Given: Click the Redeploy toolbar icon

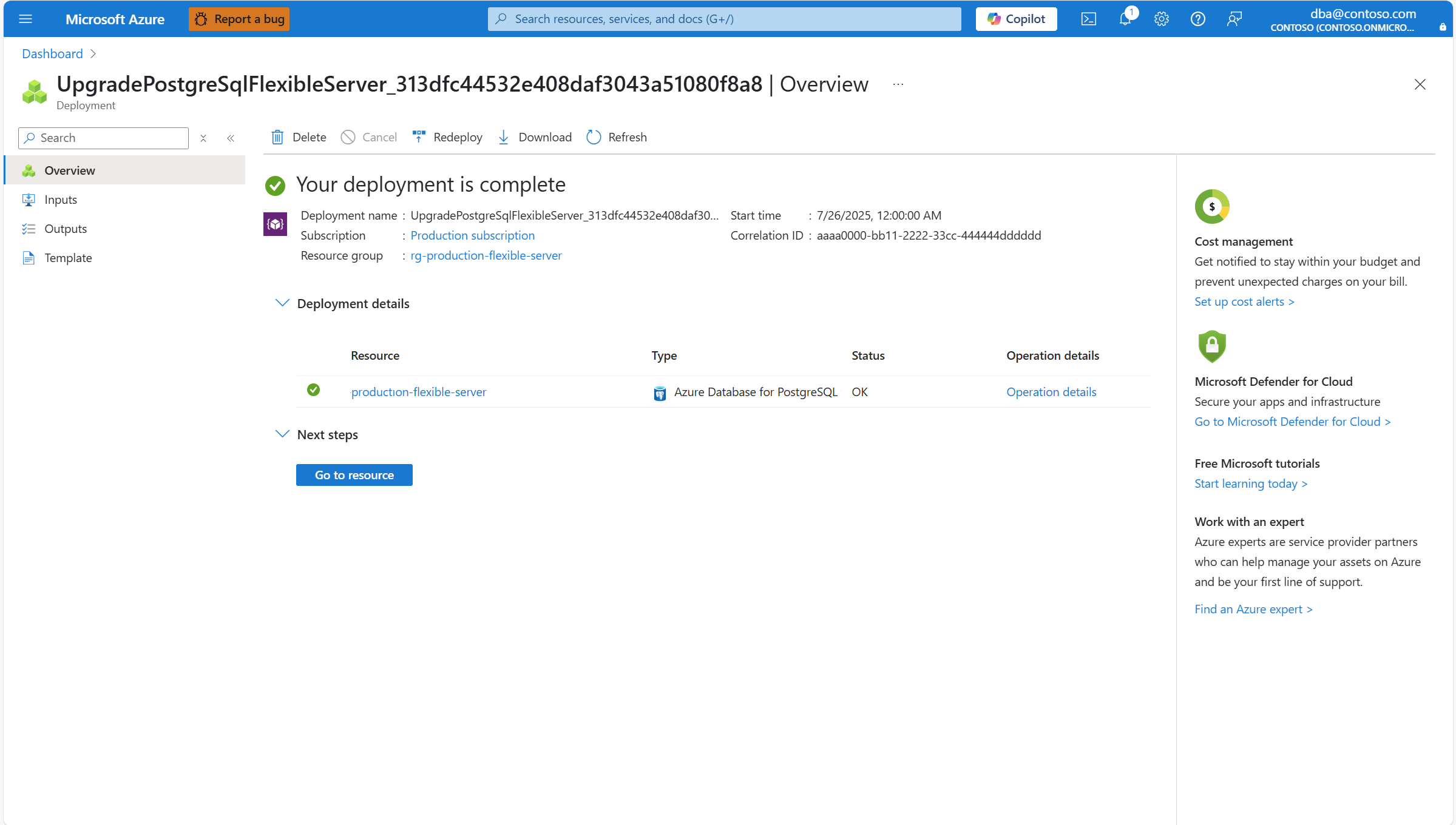Looking at the screenshot, I should tap(419, 137).
